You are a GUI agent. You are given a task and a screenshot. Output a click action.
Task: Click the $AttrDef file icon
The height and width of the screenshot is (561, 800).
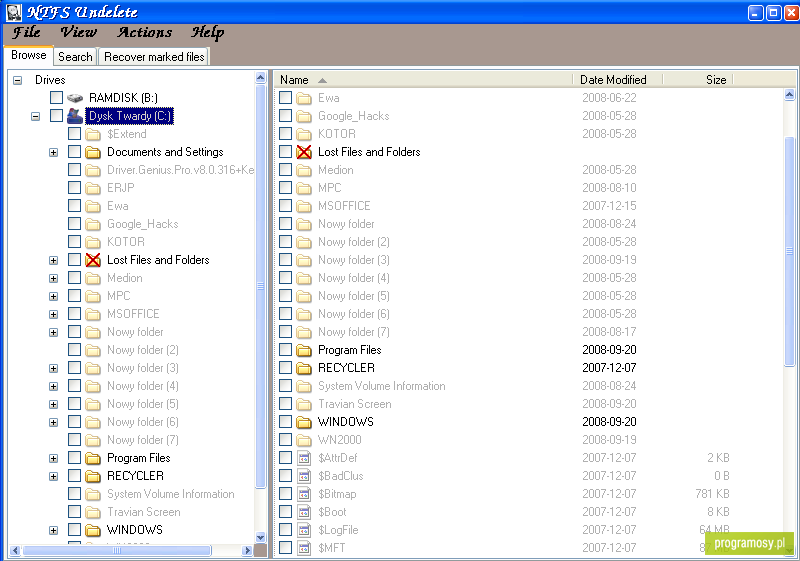click(x=304, y=458)
